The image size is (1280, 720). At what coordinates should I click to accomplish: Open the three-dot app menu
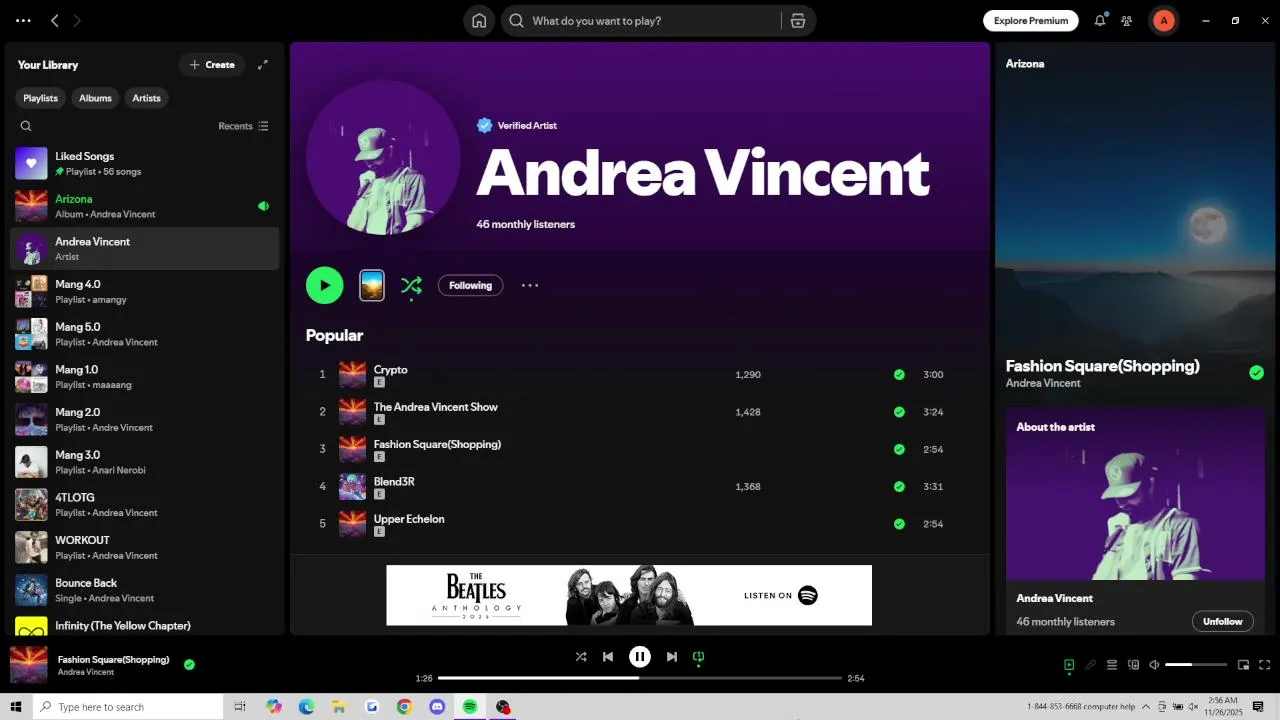(x=23, y=21)
